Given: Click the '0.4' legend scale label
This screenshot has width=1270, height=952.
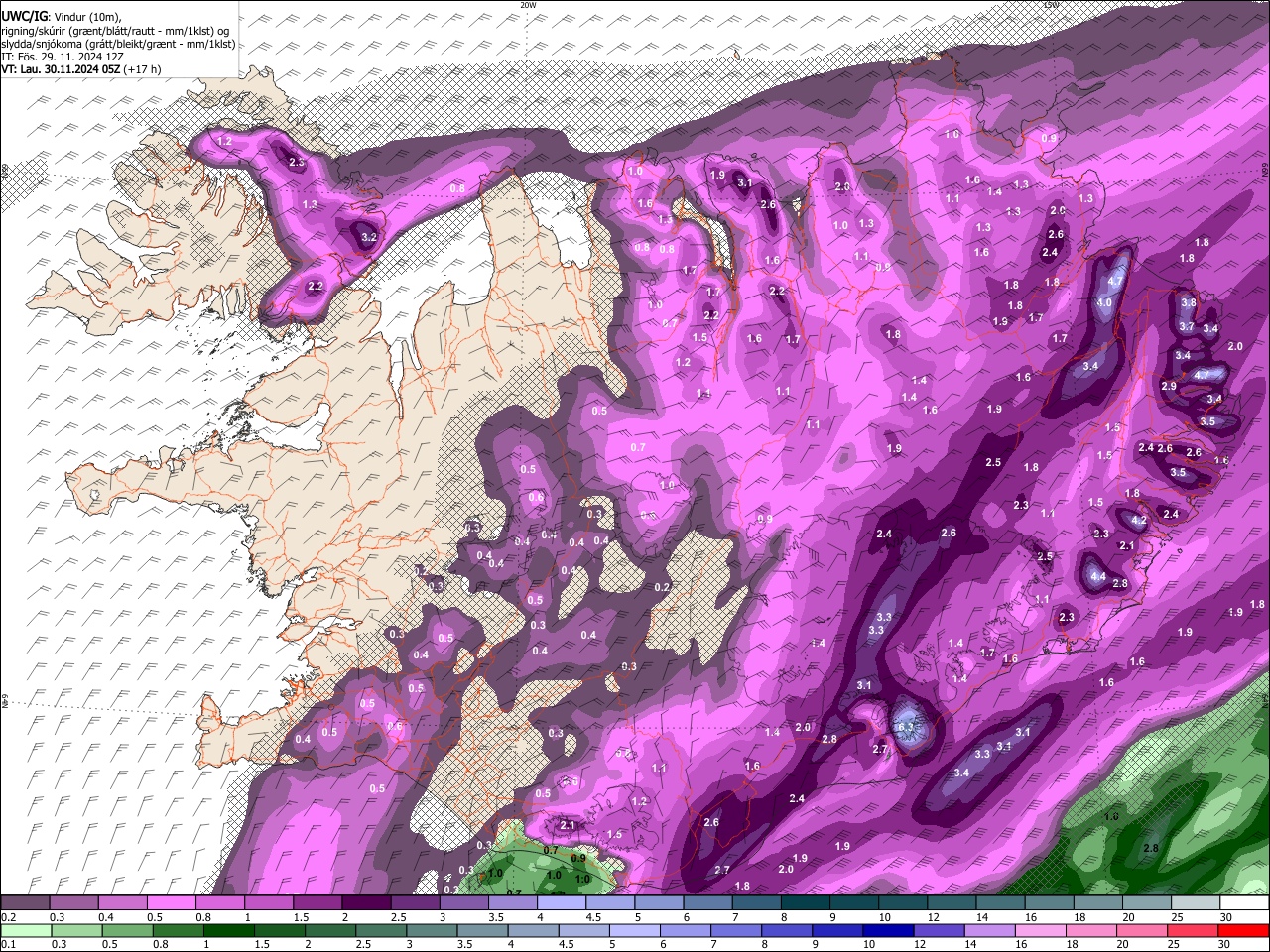Looking at the screenshot, I should (x=105, y=917).
